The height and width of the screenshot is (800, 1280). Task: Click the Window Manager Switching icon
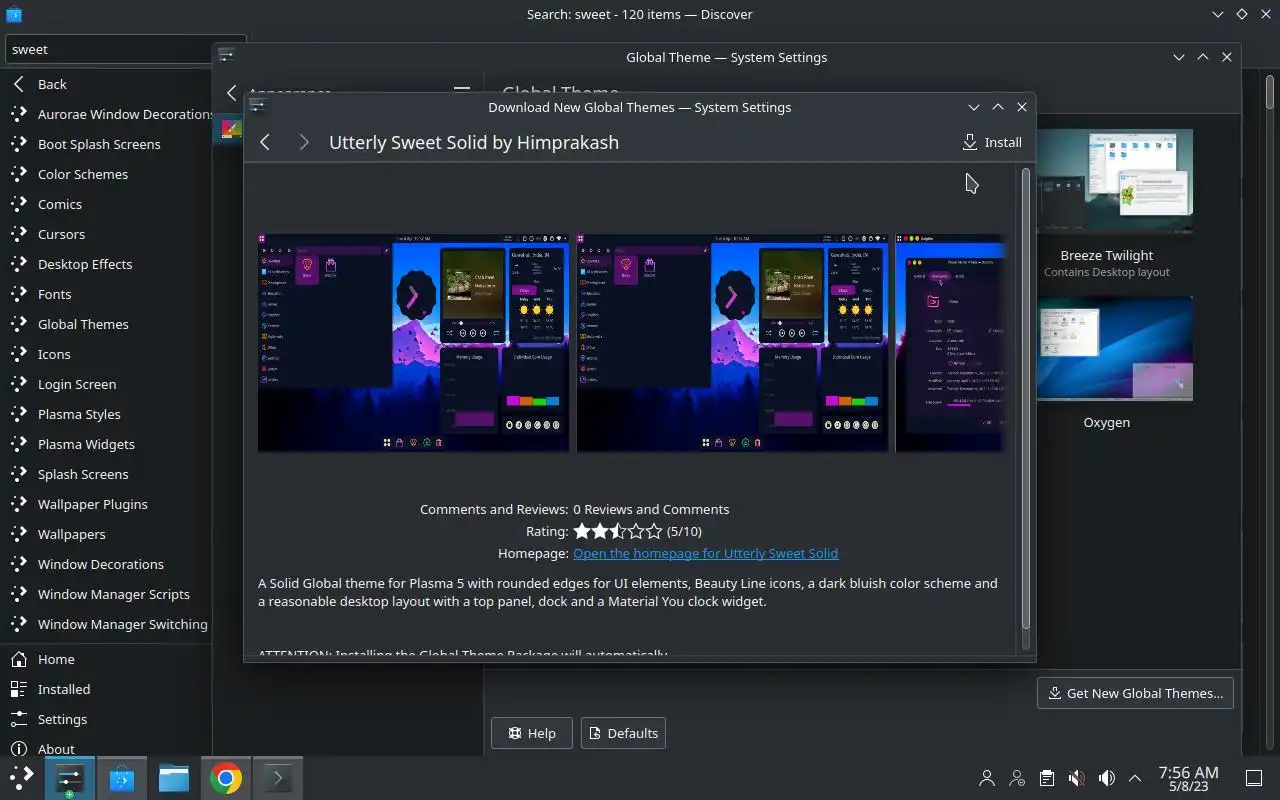coord(19,624)
